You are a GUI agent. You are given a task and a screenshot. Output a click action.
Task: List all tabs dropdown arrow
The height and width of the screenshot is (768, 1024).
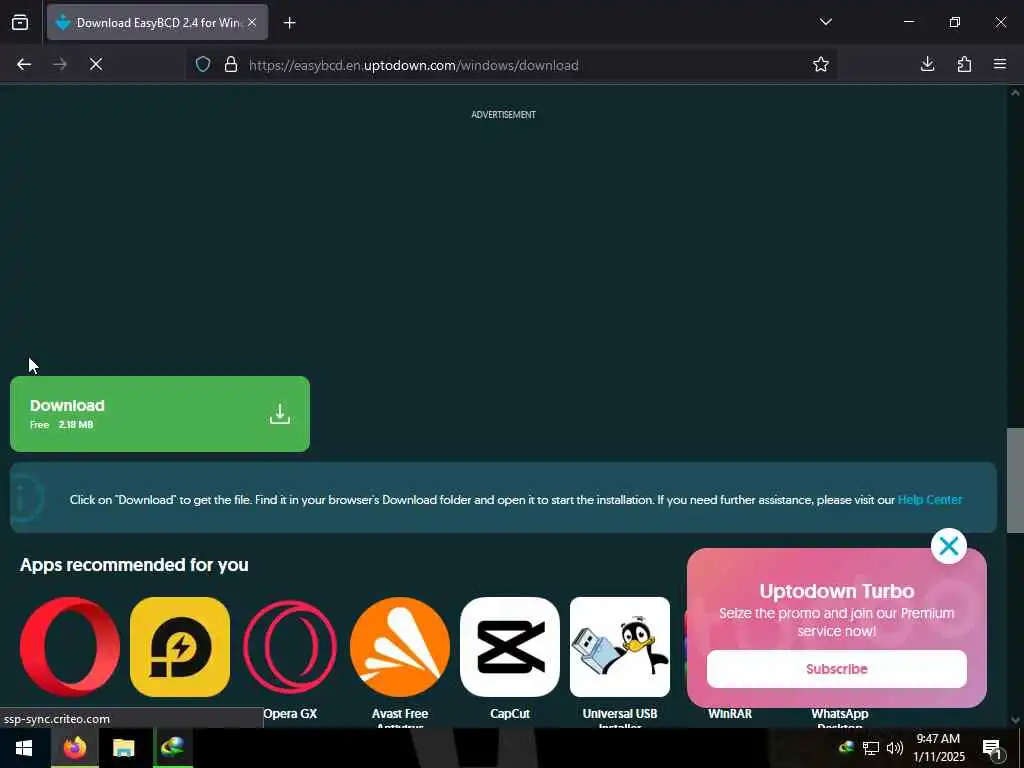[x=825, y=22]
